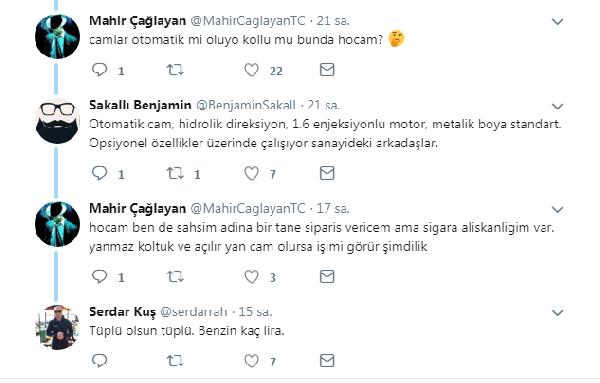The width and height of the screenshot is (600, 383).
Task: Open @MahirCaglayanTC profile from first tweet
Action: (x=248, y=21)
